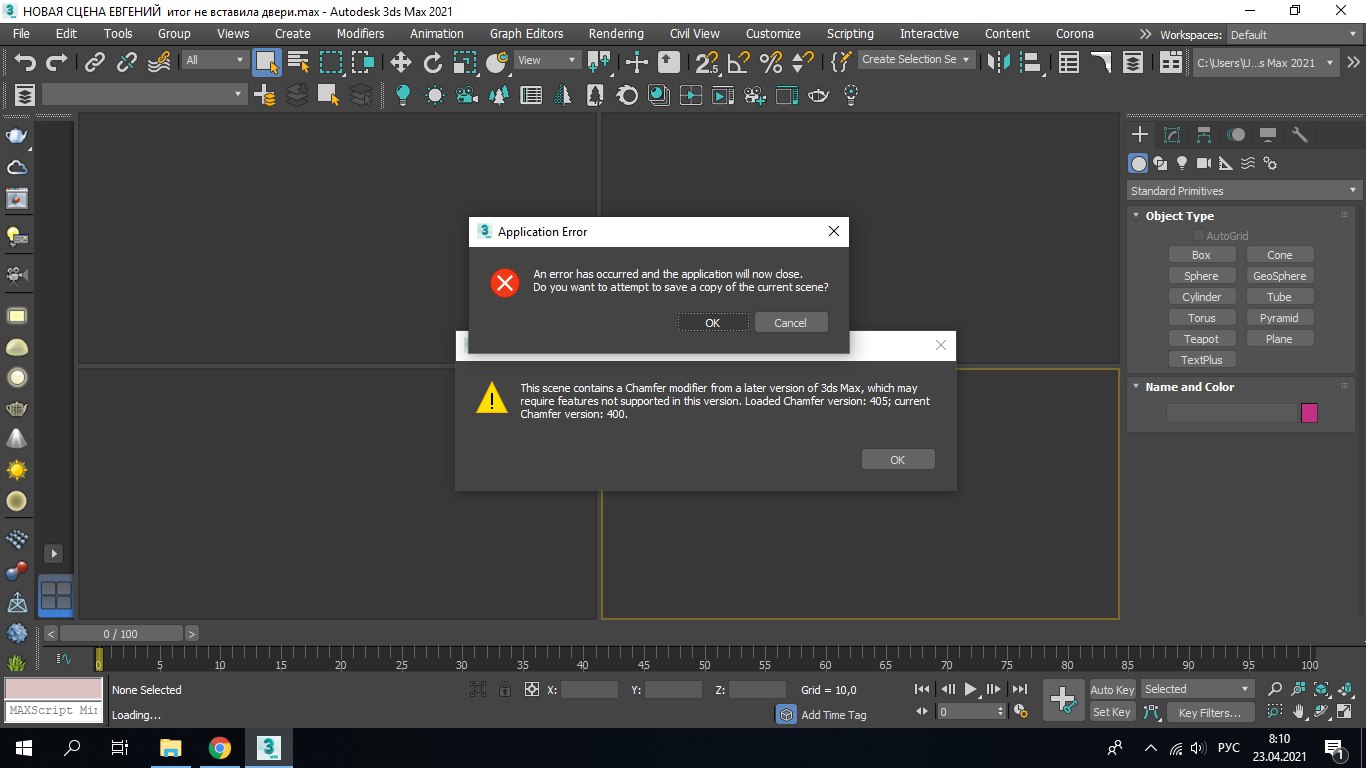Screen dimensions: 1366x768
Task: Toggle the Spinner Snap icon
Action: [x=802, y=62]
